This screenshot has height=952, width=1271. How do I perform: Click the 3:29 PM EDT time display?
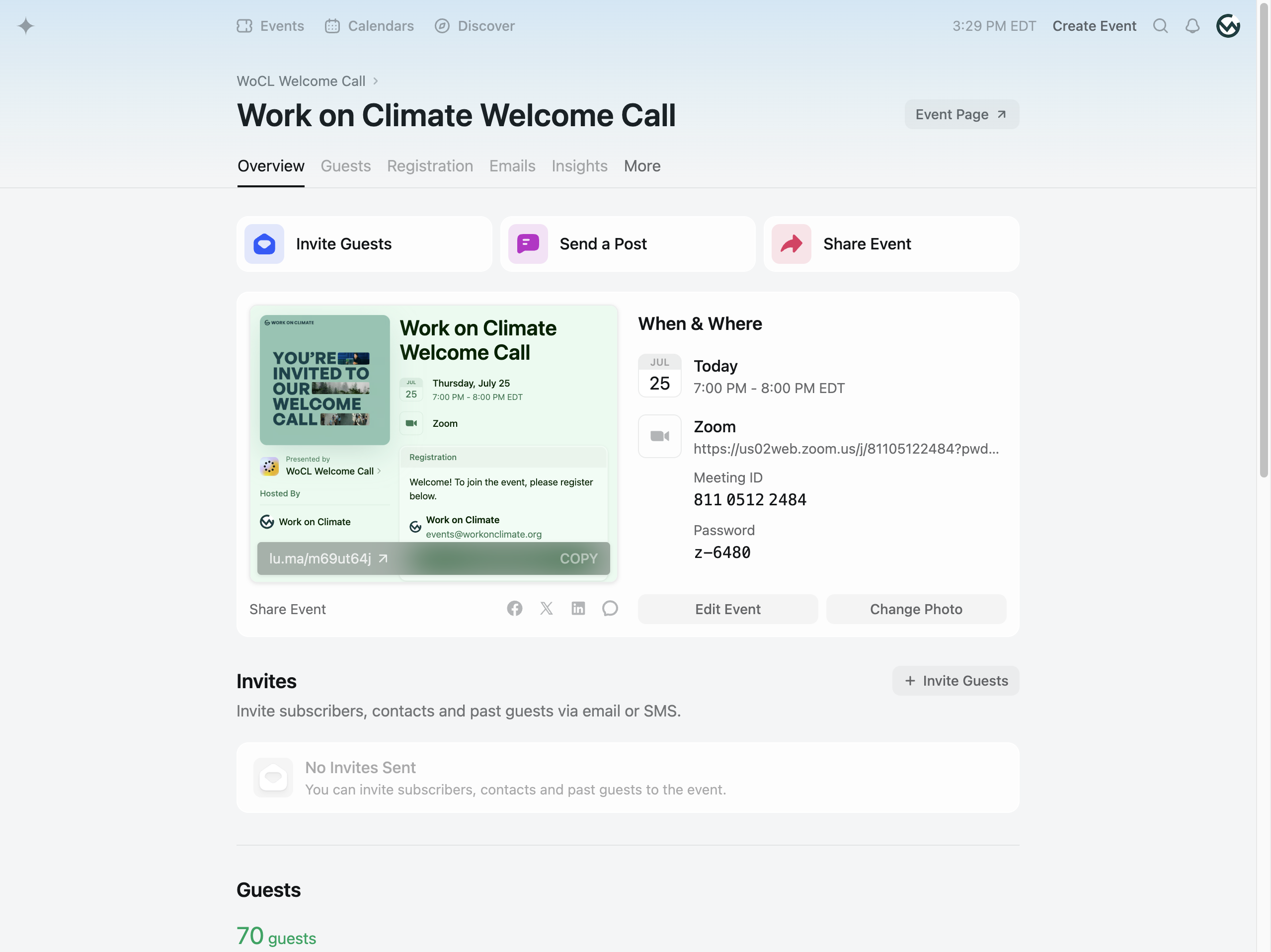pyautogui.click(x=994, y=26)
